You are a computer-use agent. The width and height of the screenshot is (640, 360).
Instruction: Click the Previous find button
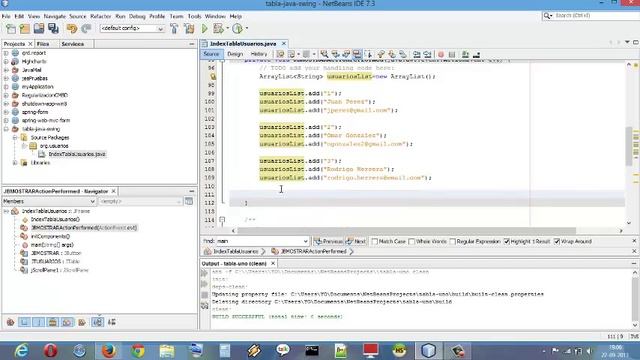click(329, 241)
